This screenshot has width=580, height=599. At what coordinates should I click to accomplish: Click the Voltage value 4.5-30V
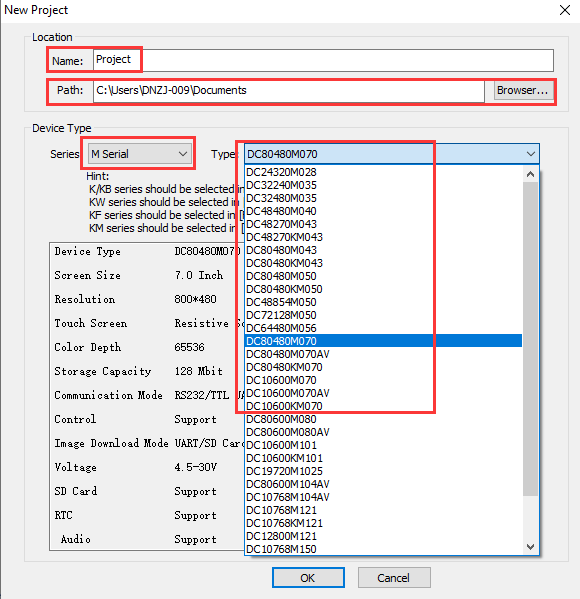[x=196, y=467]
